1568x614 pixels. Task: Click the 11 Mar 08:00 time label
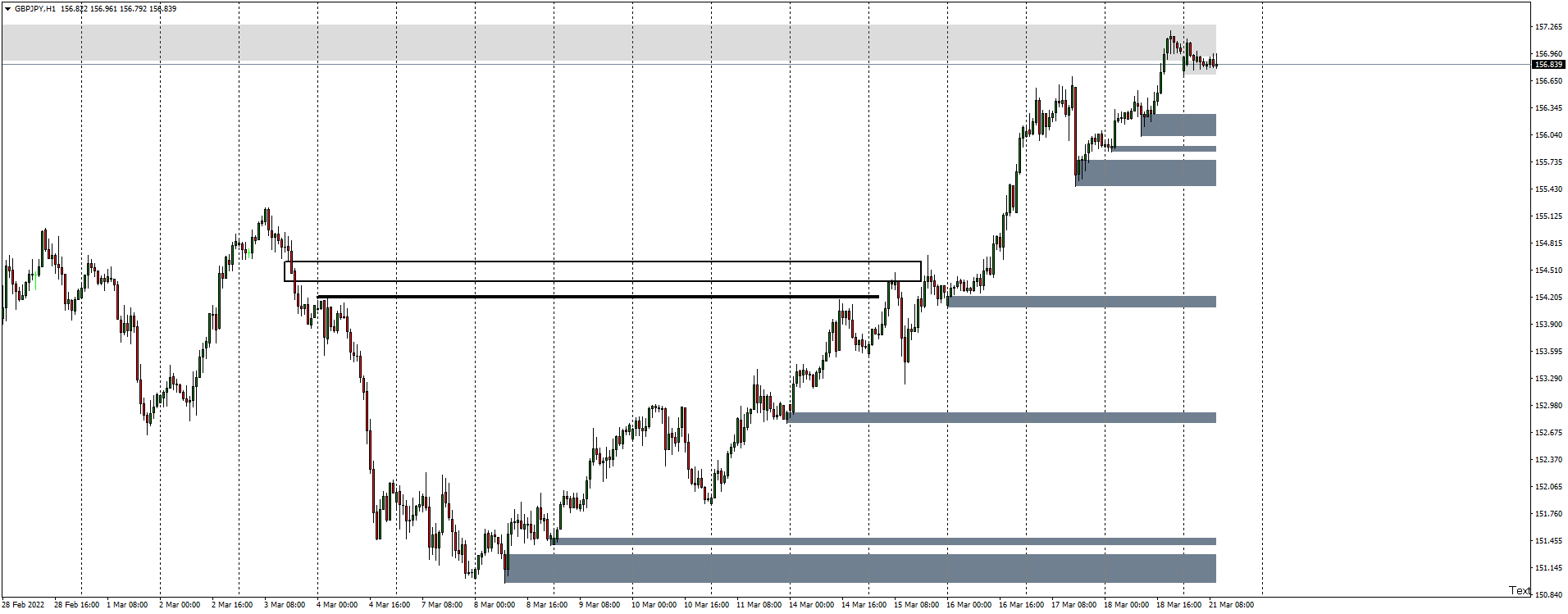(x=759, y=605)
